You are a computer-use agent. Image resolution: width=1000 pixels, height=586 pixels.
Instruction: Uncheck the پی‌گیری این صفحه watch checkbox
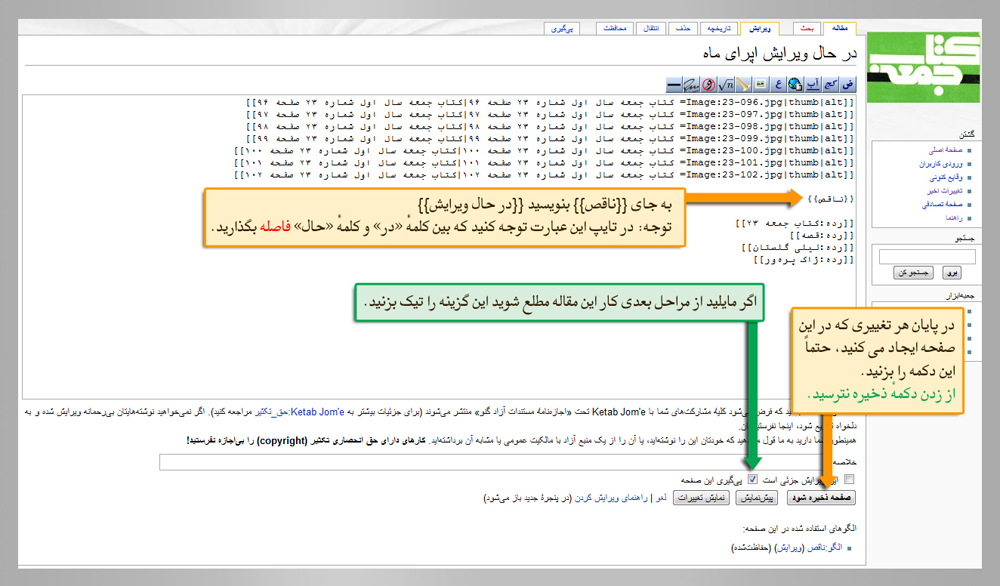pos(753,479)
